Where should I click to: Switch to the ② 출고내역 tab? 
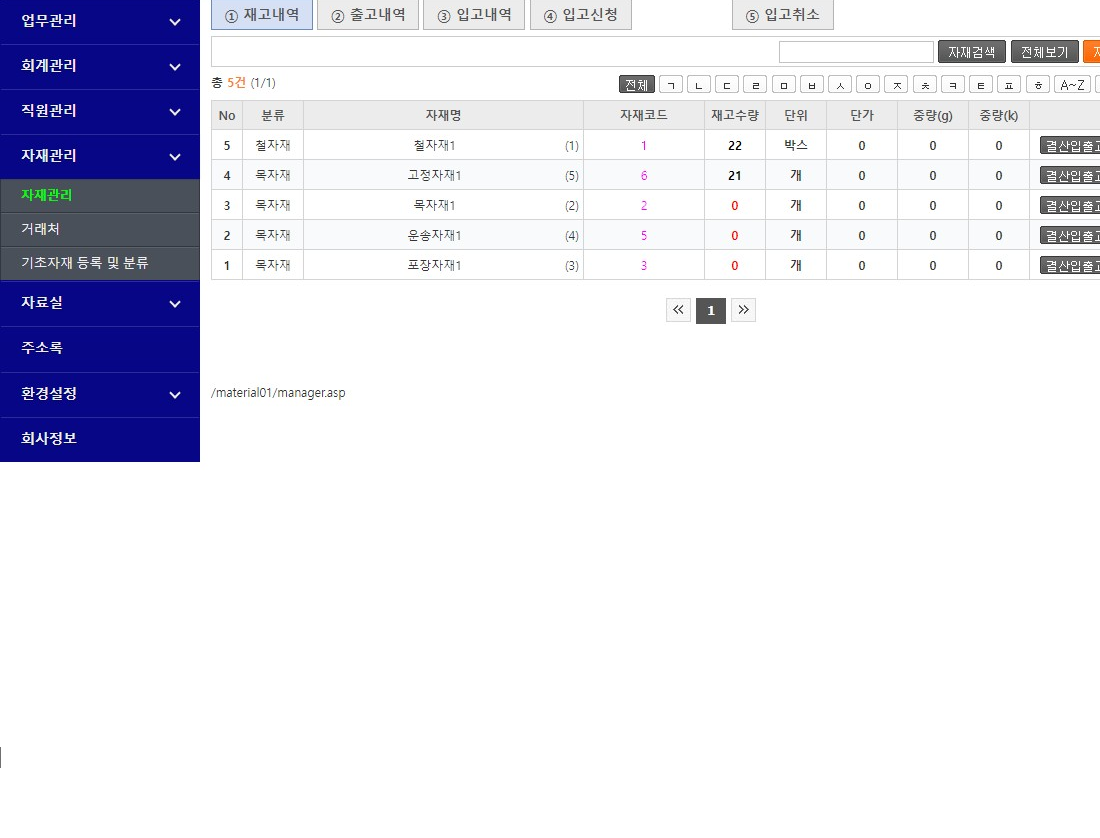(368, 15)
